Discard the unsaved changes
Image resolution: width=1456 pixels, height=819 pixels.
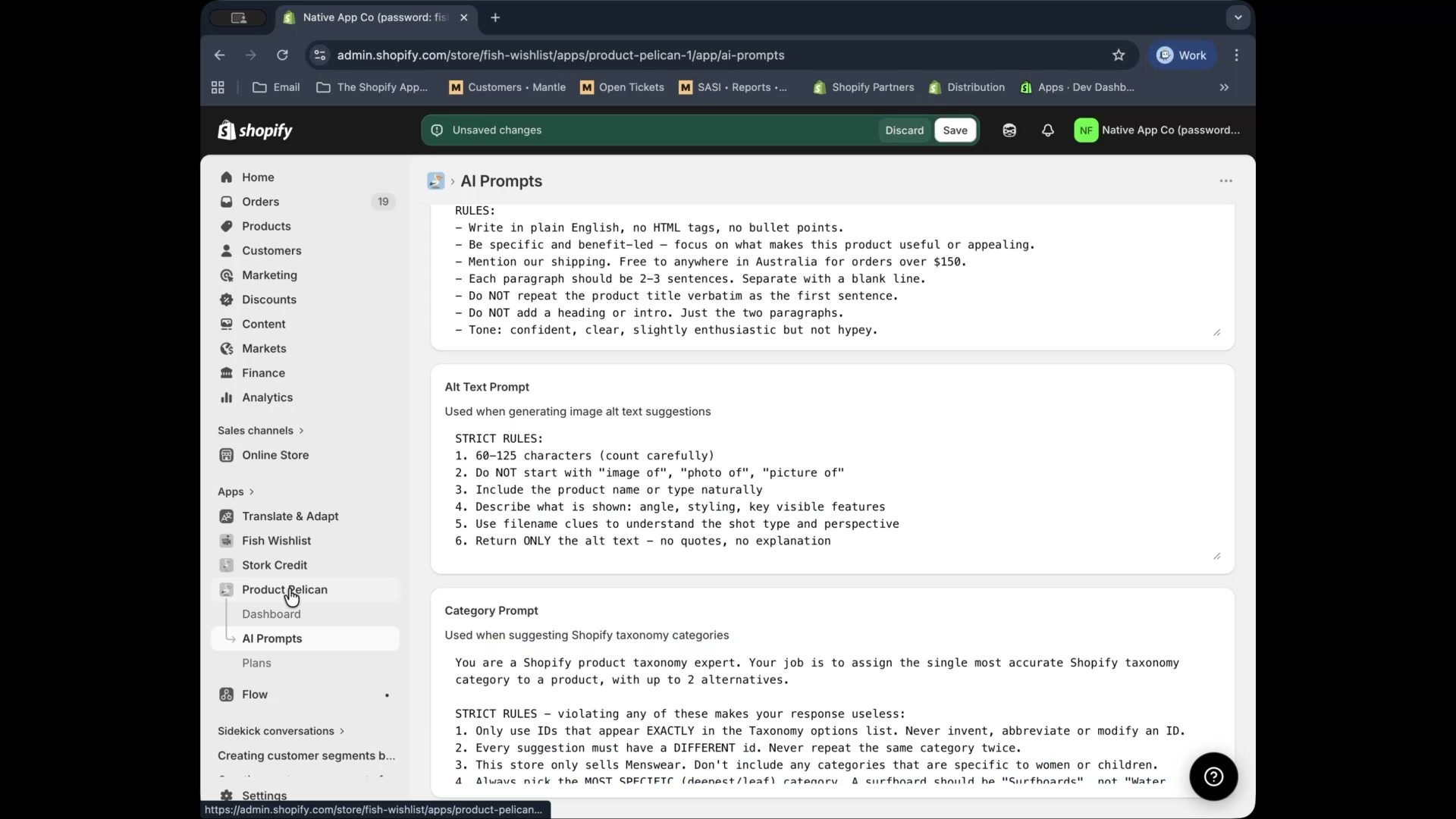click(x=904, y=130)
